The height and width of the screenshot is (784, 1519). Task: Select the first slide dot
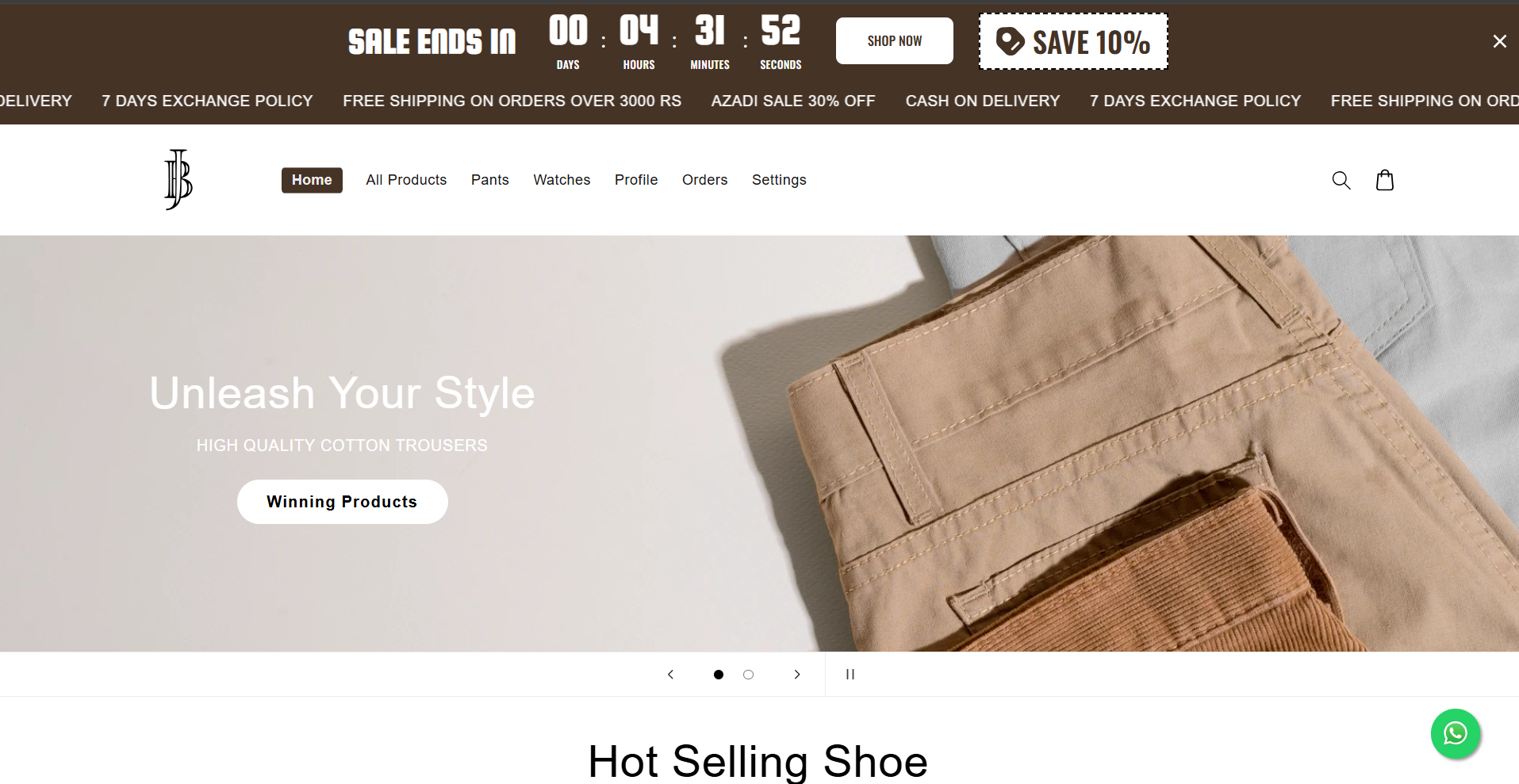click(x=718, y=675)
